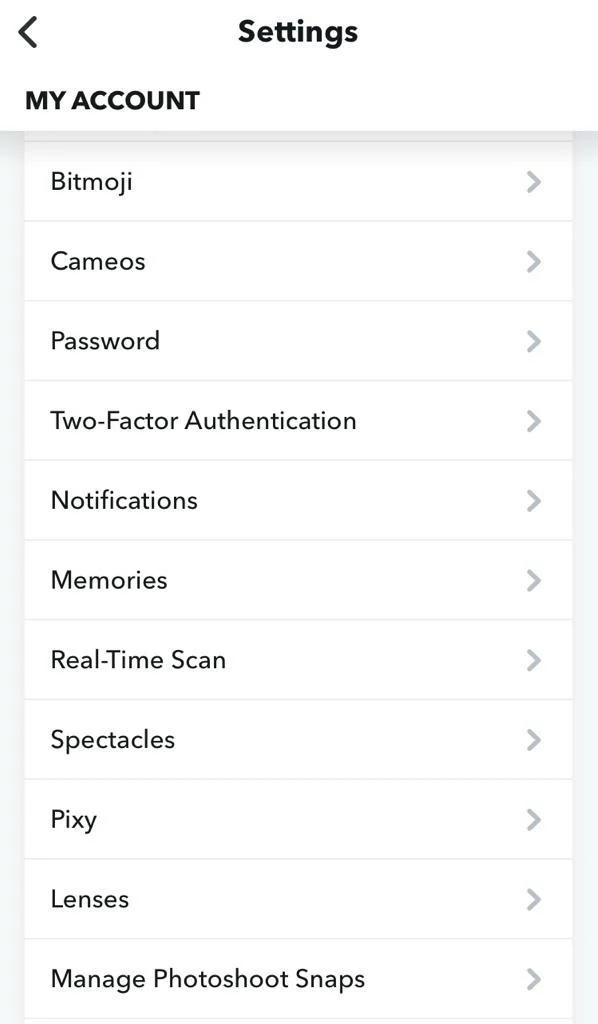Click the arrow icon next to Memories
This screenshot has height=1024, width=598.
coord(534,581)
